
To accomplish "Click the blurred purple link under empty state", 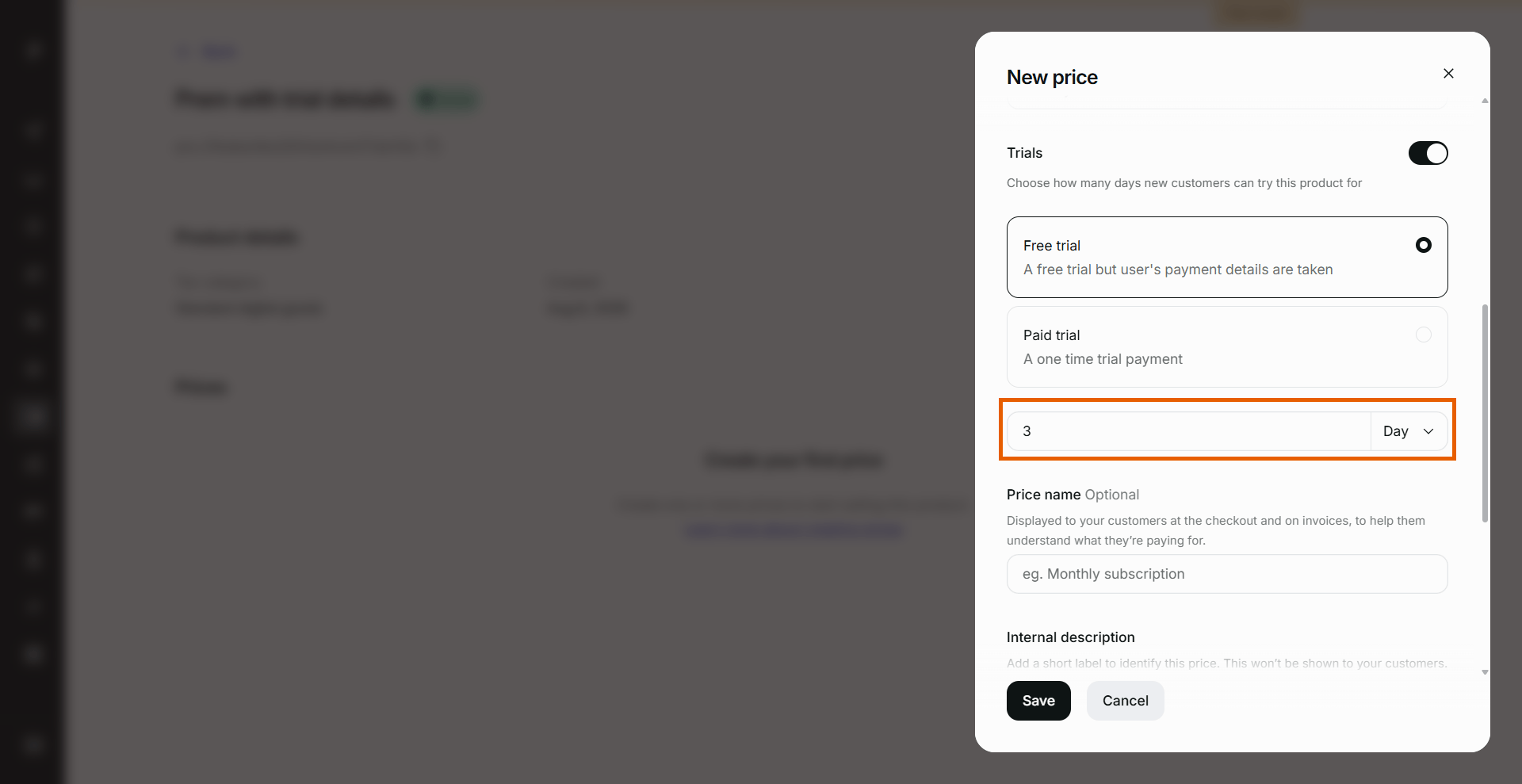I will (x=794, y=530).
